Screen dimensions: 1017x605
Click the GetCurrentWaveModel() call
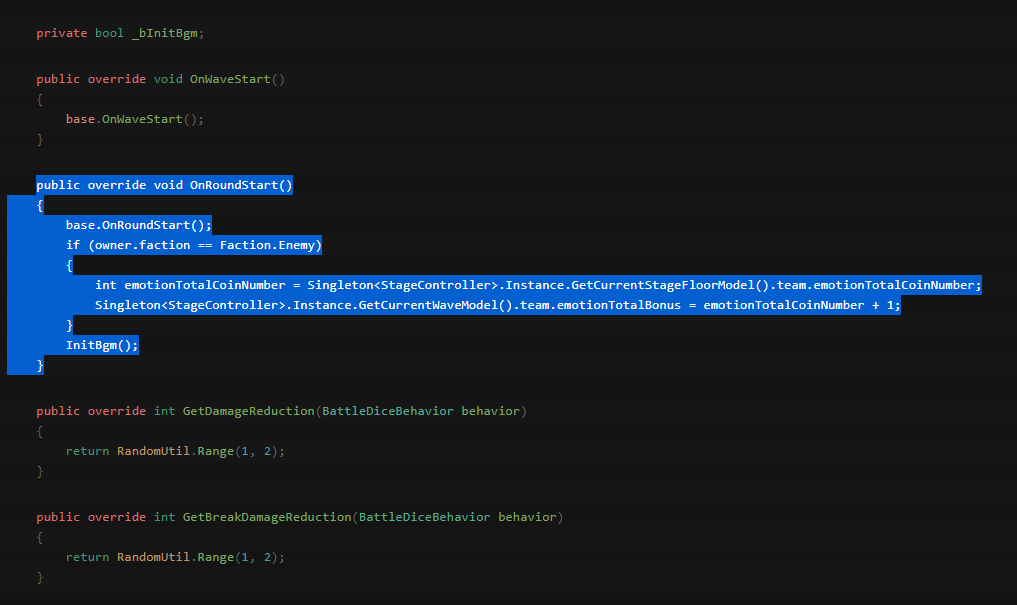(x=435, y=305)
